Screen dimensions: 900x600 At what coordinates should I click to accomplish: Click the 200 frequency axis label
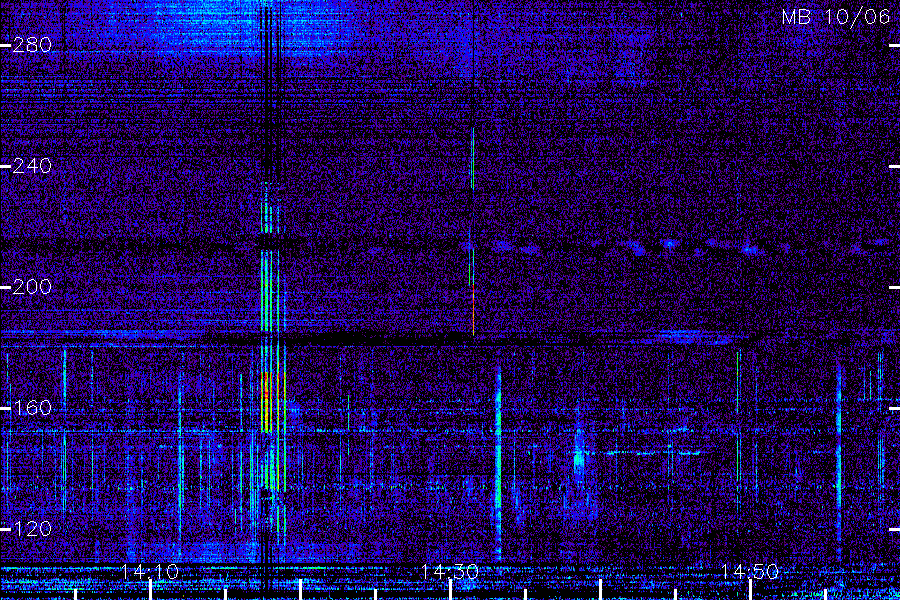click(32, 287)
